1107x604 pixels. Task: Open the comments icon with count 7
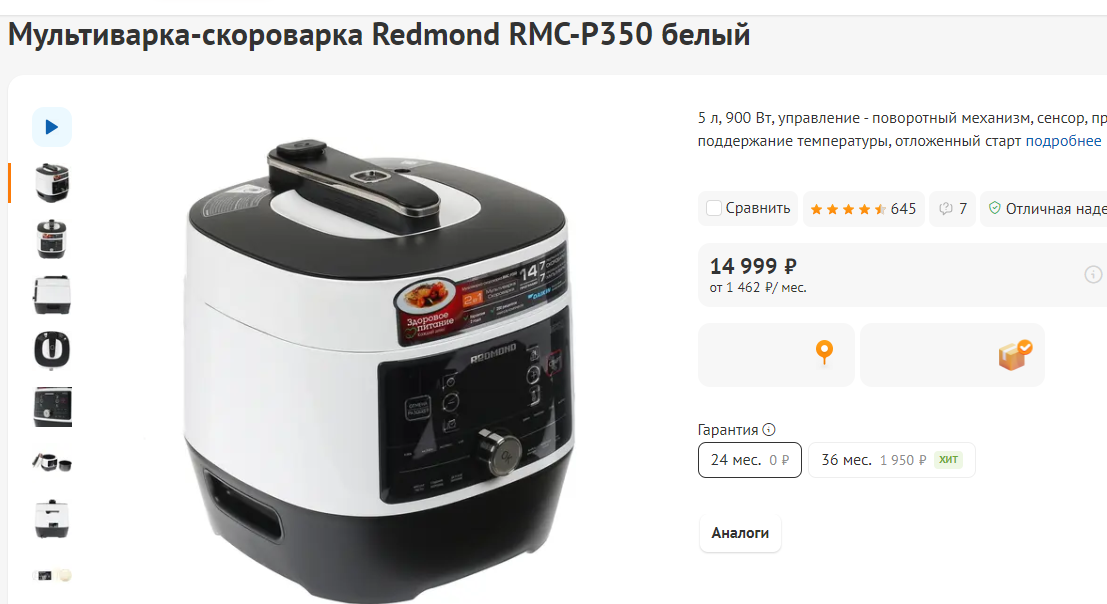pos(952,209)
